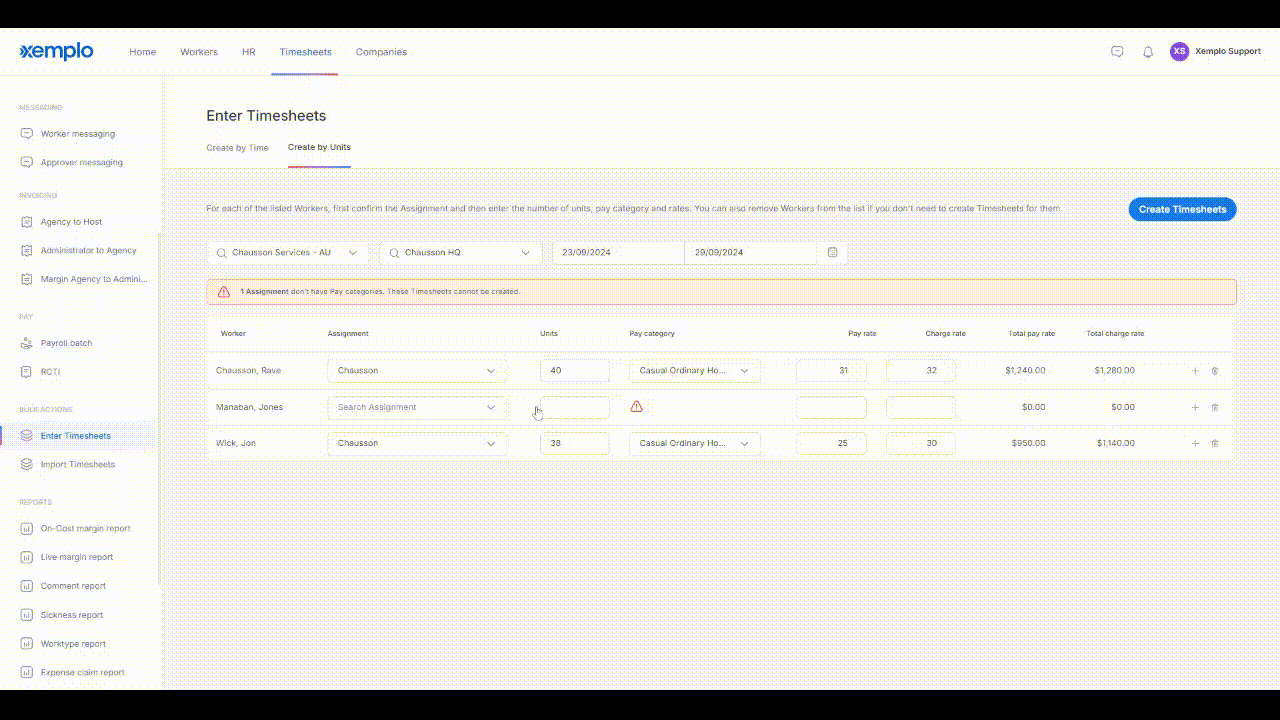Click the $1,240.00 total pay value

point(1026,371)
